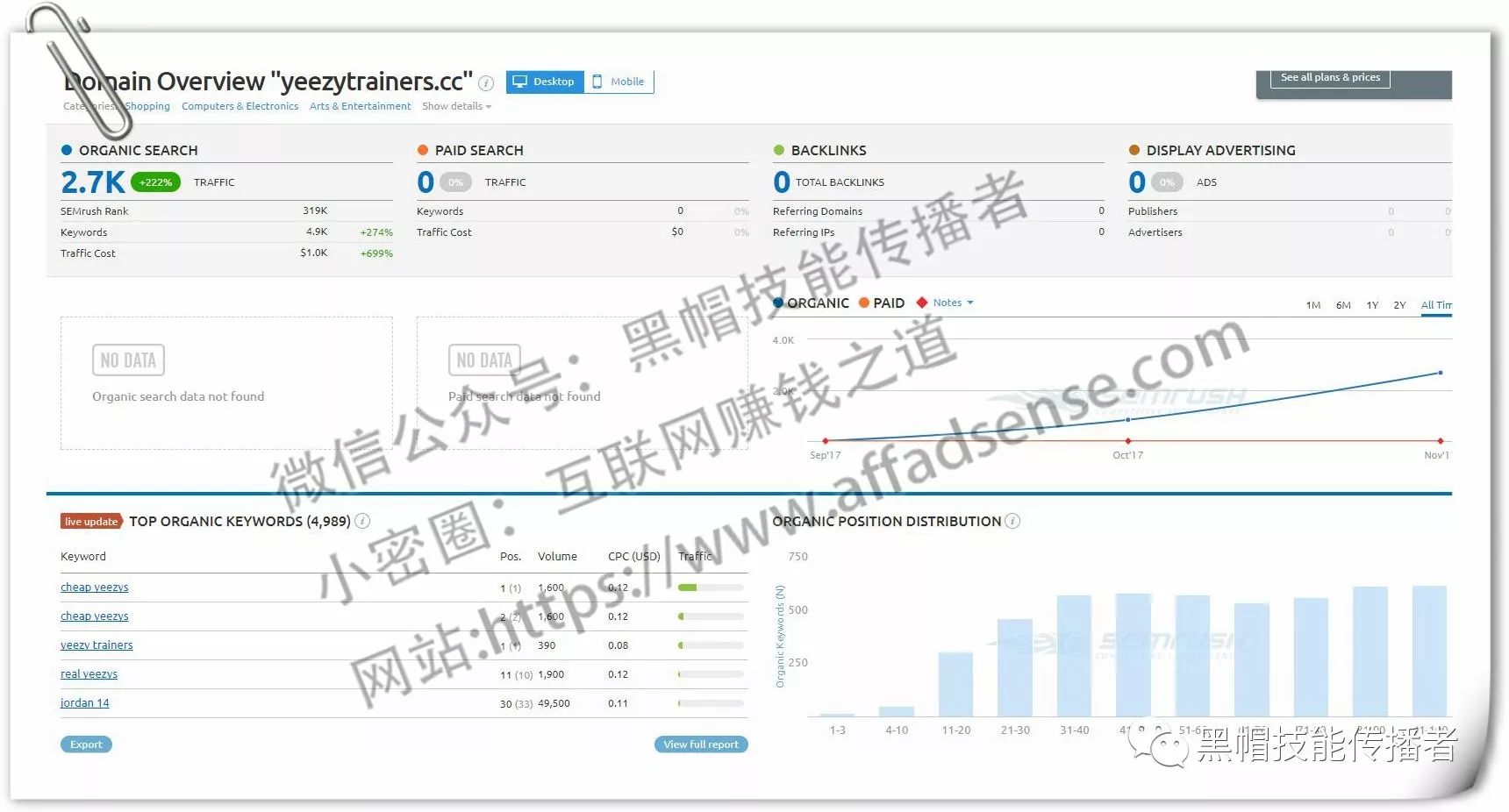Click info icon for Organic Position Distribution
This screenshot has height=812, width=1509.
pos(1012,521)
